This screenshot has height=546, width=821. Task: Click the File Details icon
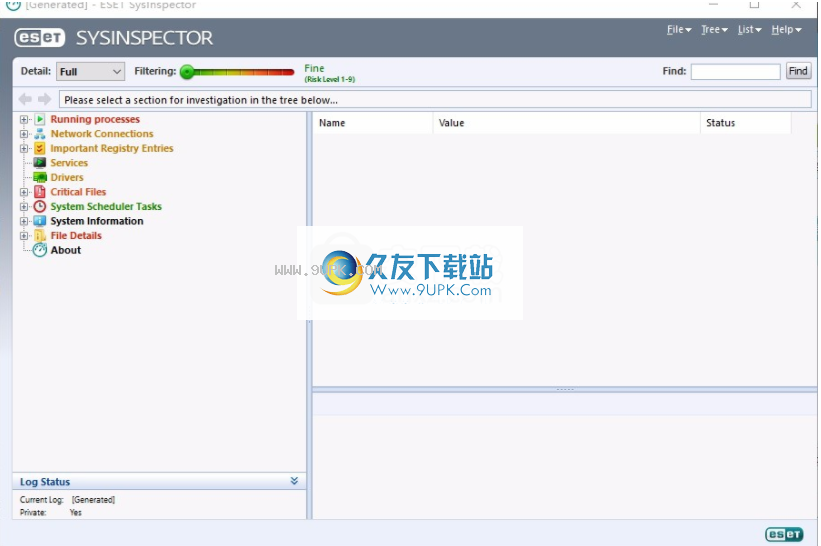[x=40, y=236]
